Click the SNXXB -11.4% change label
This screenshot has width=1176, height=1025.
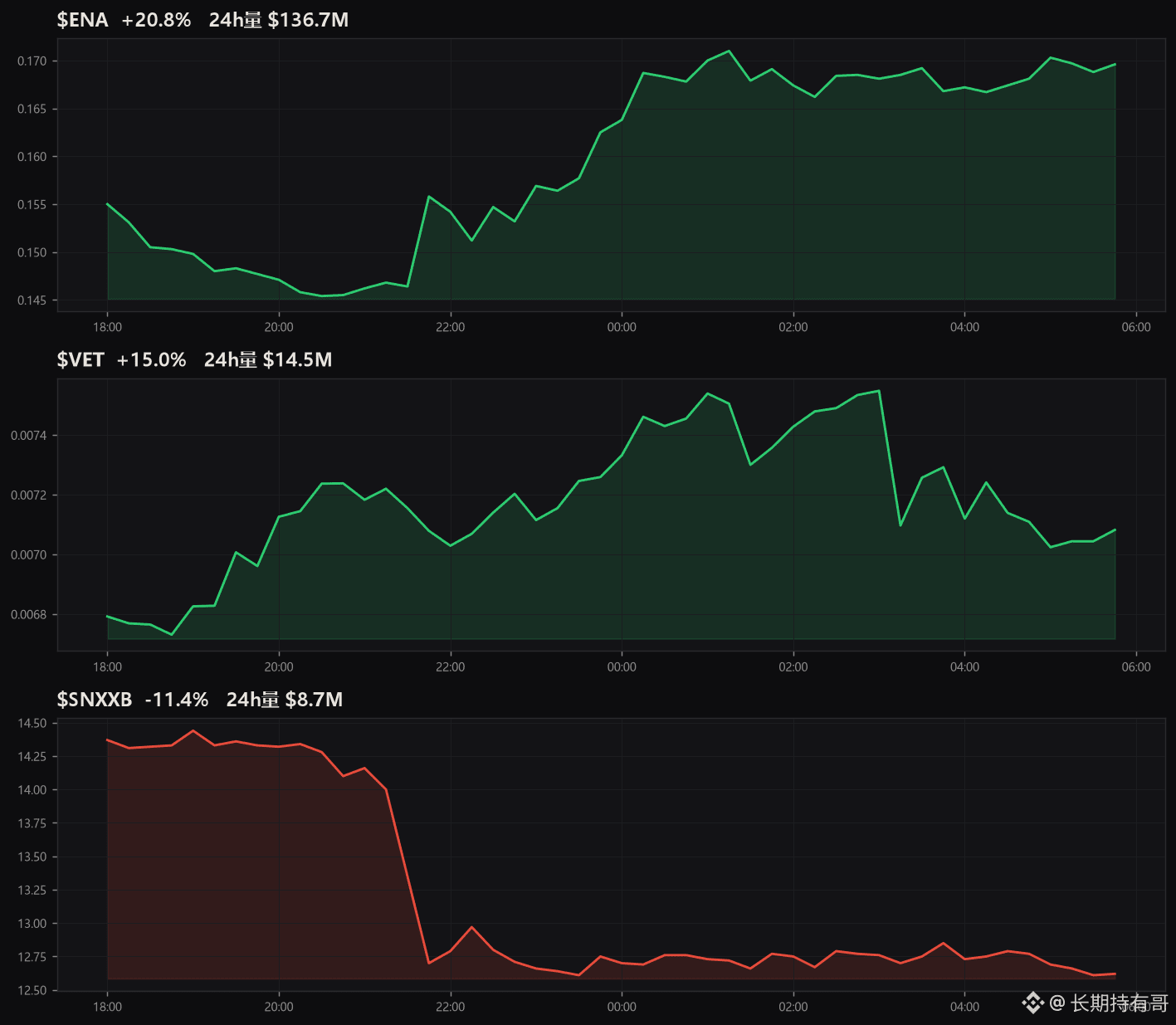pos(177,700)
